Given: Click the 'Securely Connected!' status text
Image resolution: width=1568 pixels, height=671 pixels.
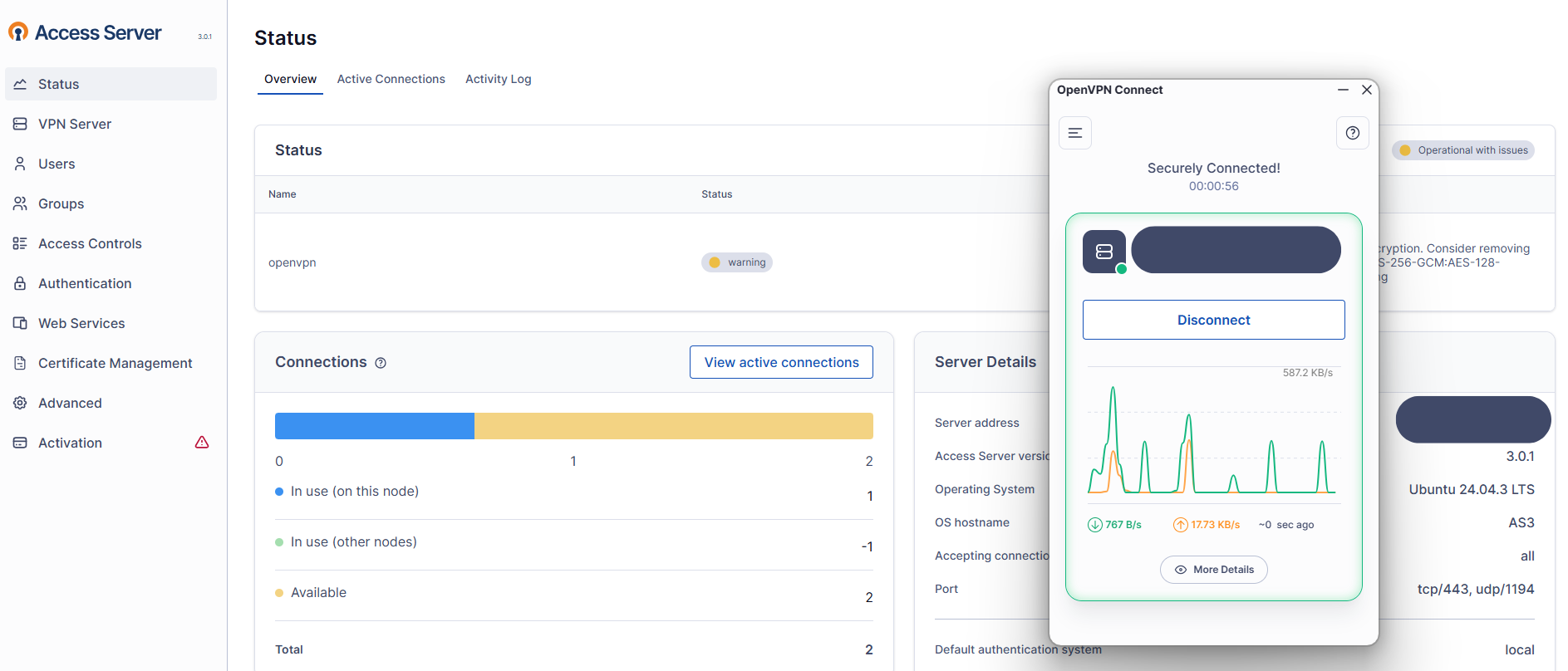Looking at the screenshot, I should click(x=1213, y=168).
